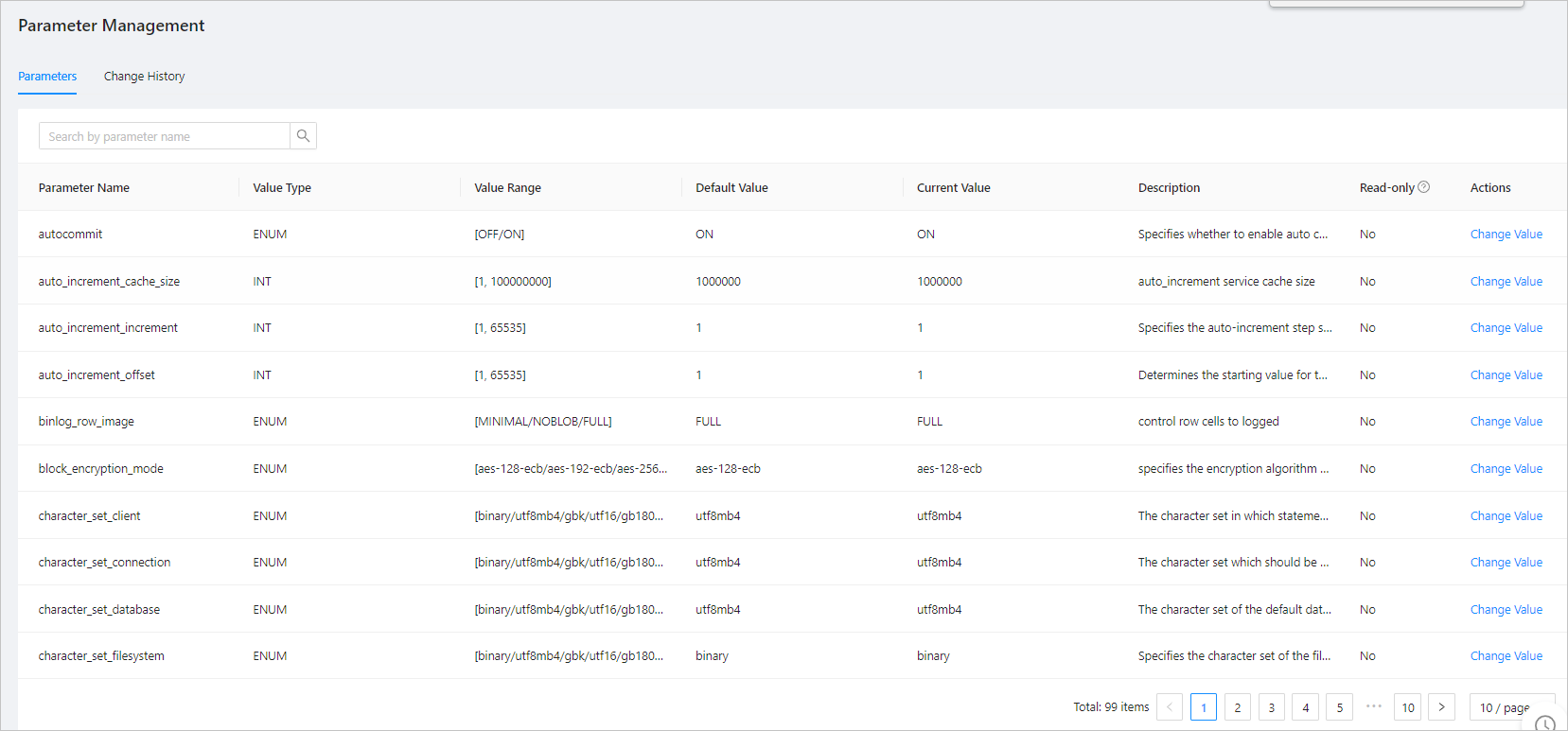Click the Parameter Name column header
The image size is (1568, 731).
[84, 188]
